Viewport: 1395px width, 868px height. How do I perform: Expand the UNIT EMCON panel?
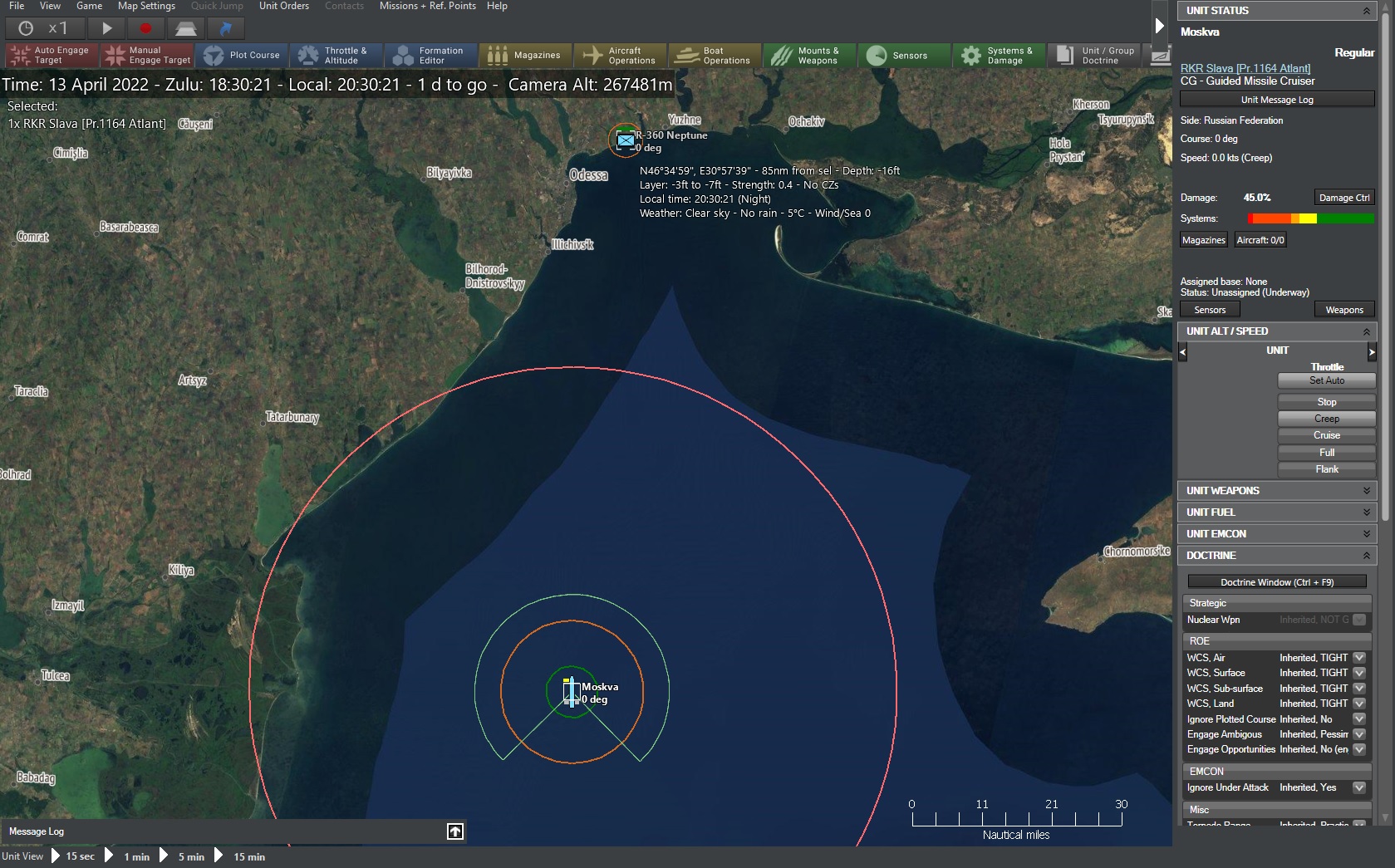[x=1366, y=534]
